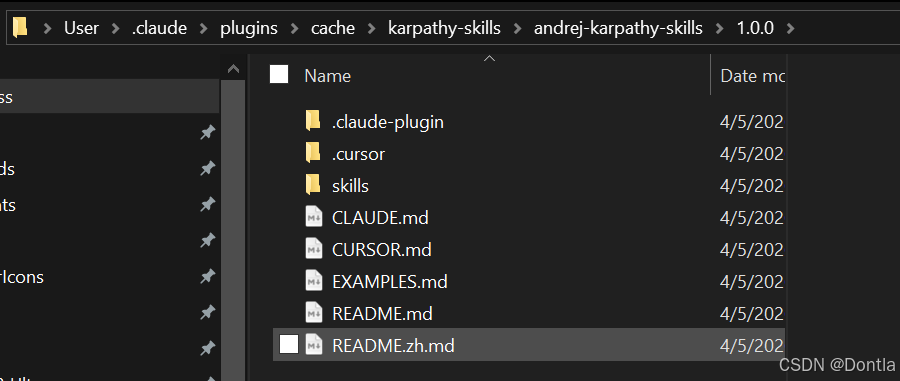
Task: Expand chevron after karpathy-skills in breadcrumb
Action: 518,28
